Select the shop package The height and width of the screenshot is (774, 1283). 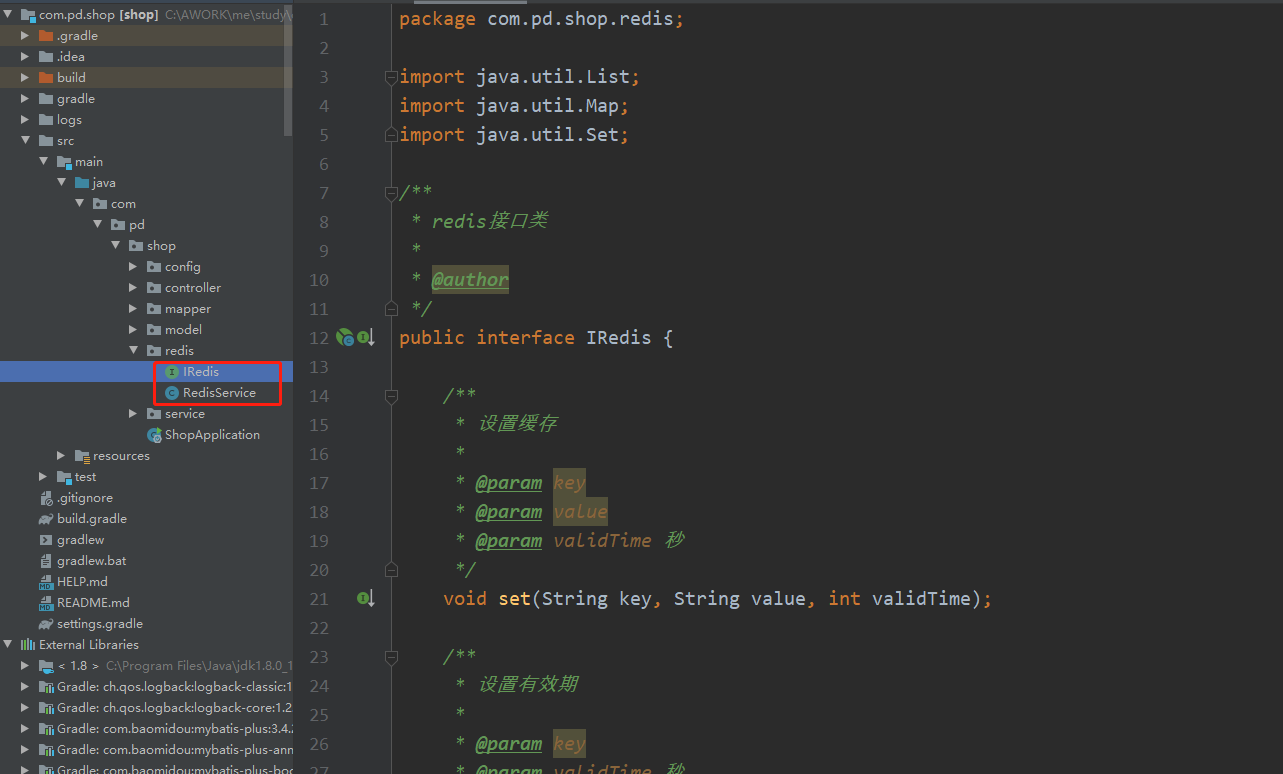(161, 246)
